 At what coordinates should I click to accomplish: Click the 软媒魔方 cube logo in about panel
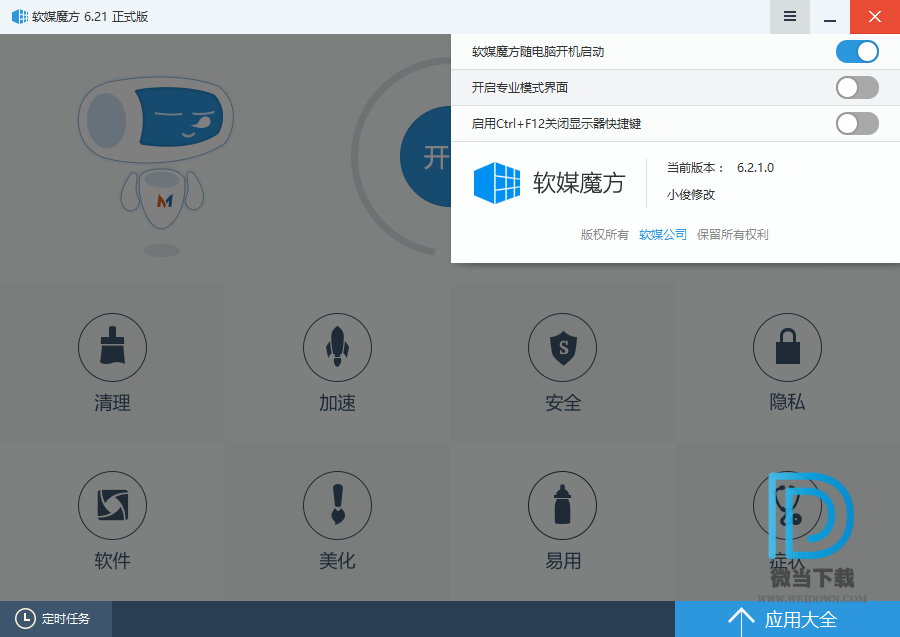(x=496, y=183)
